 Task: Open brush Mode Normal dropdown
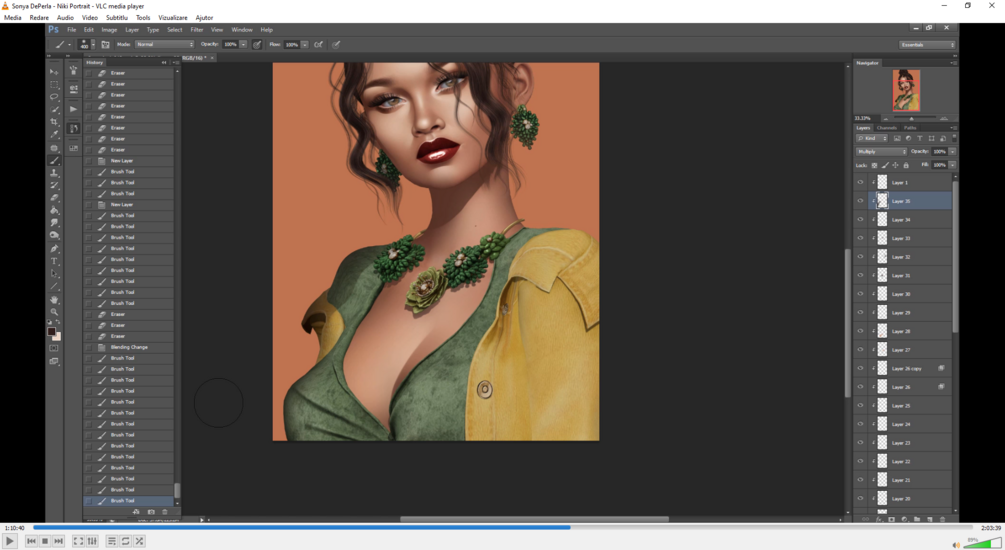click(x=164, y=44)
